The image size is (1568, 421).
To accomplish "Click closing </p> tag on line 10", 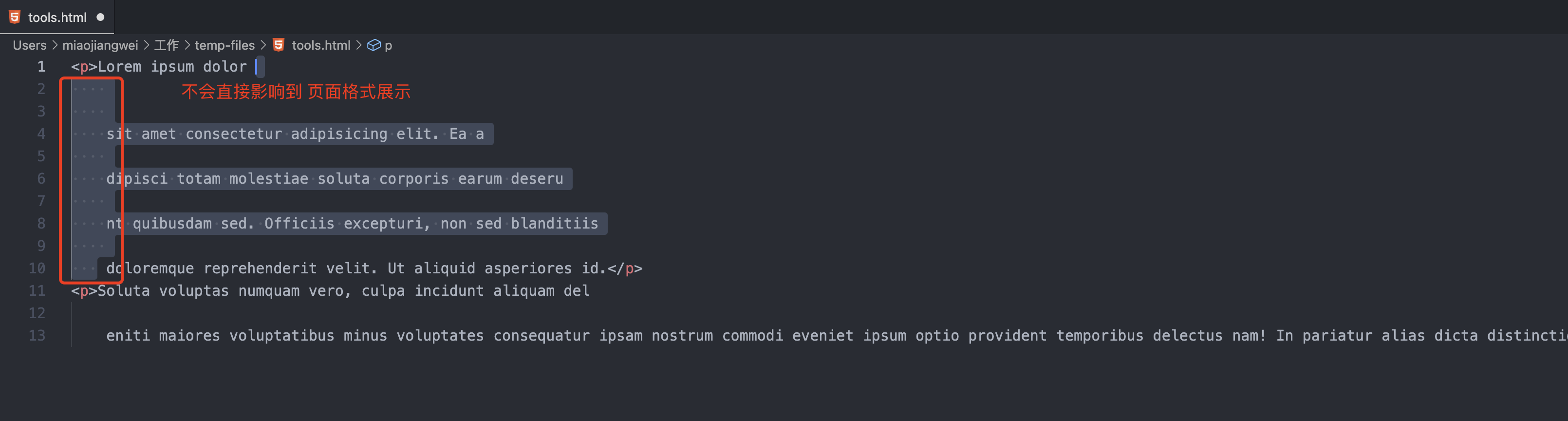I will pos(625,268).
